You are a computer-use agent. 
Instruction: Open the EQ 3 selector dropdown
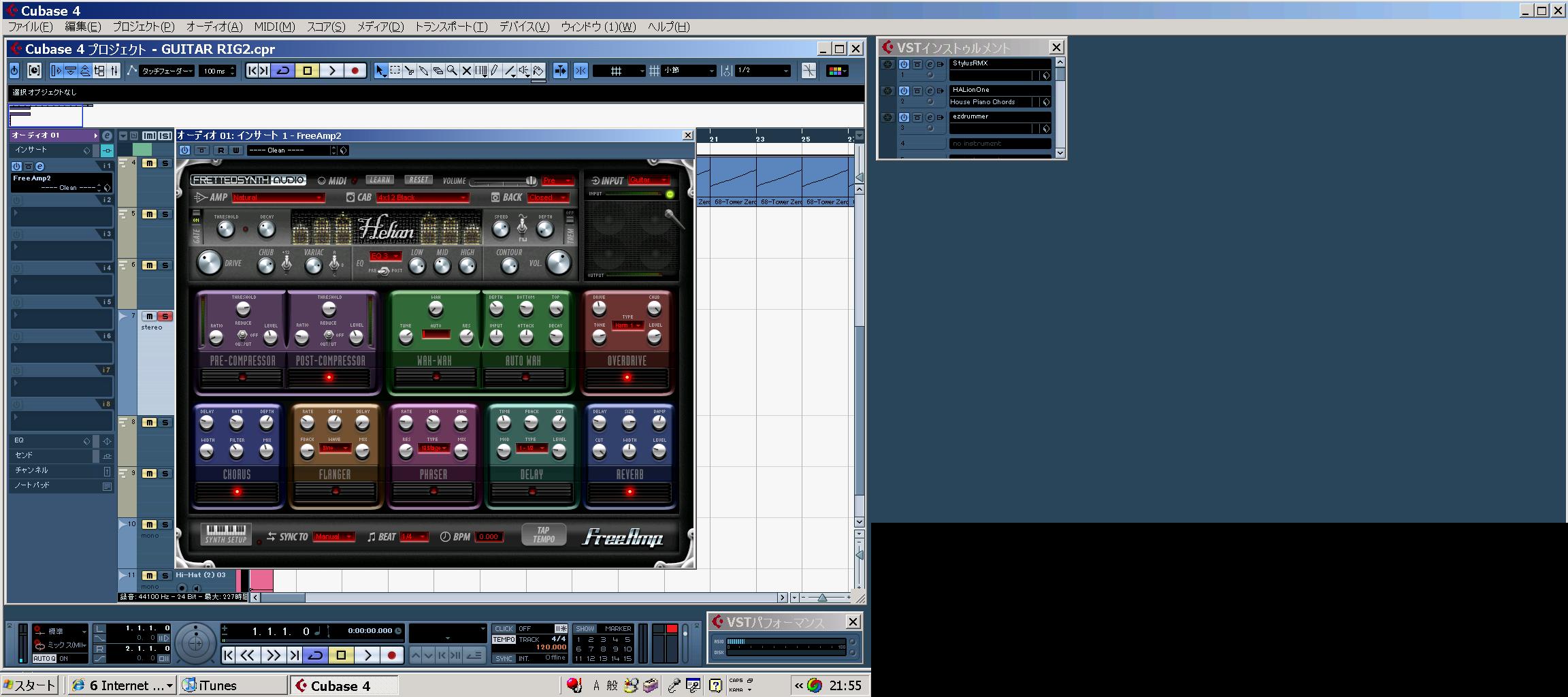[385, 256]
